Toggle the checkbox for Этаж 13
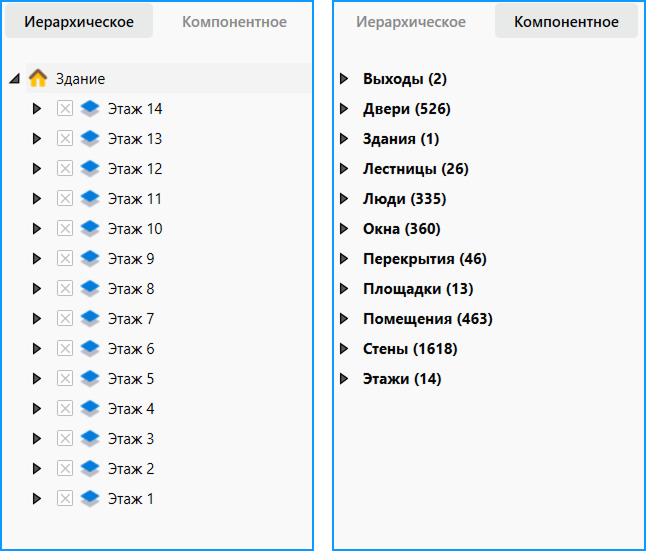Screen dimensions: 646x551 click(x=65, y=138)
